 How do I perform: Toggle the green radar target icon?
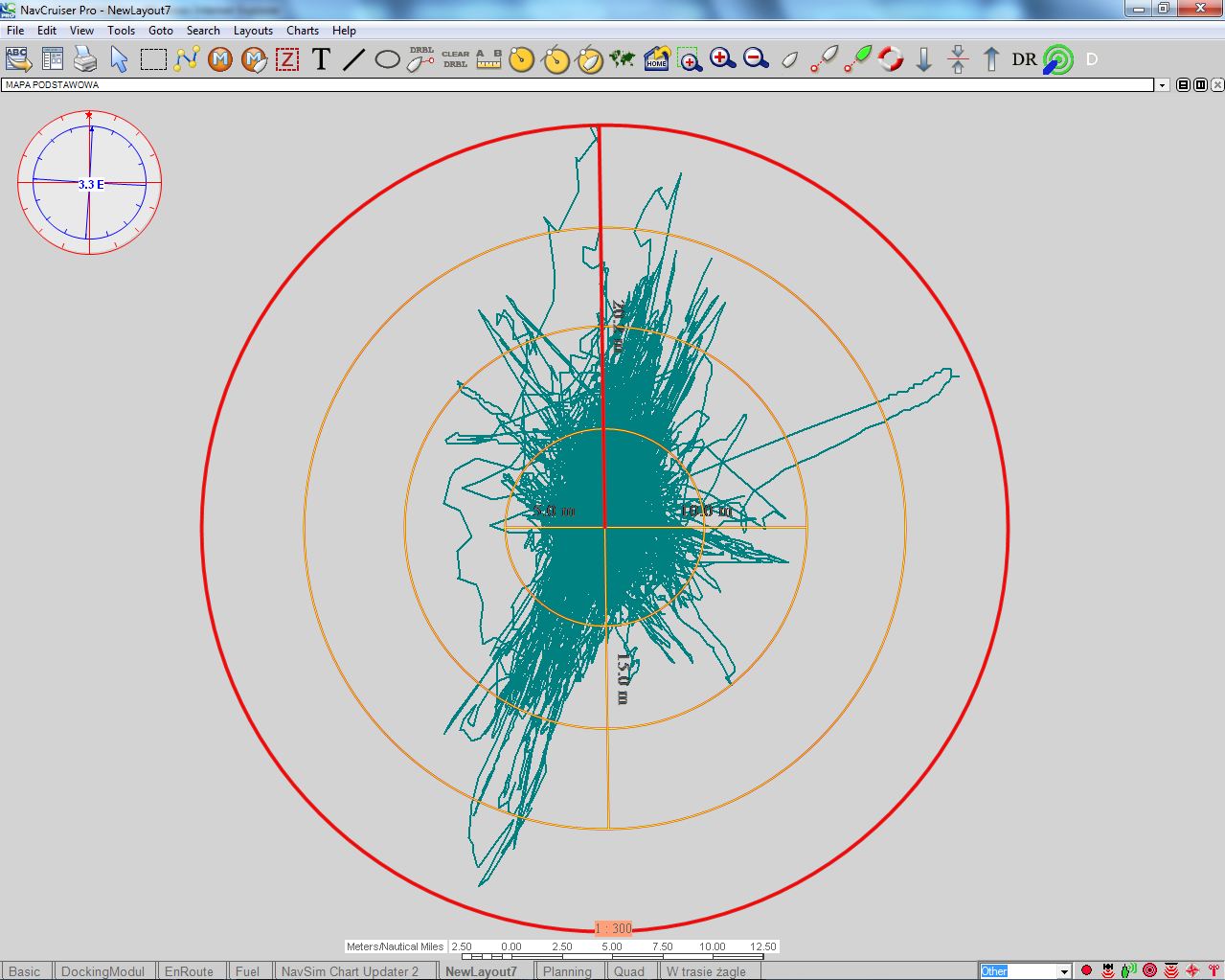pyautogui.click(x=1057, y=59)
